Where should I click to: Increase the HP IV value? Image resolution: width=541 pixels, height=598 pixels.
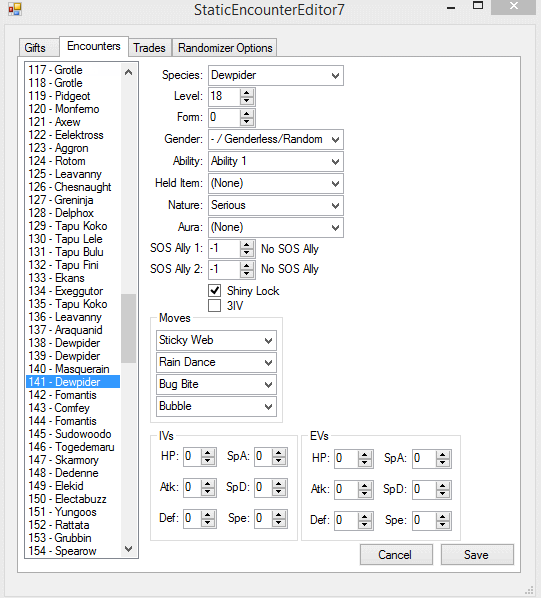(x=208, y=453)
